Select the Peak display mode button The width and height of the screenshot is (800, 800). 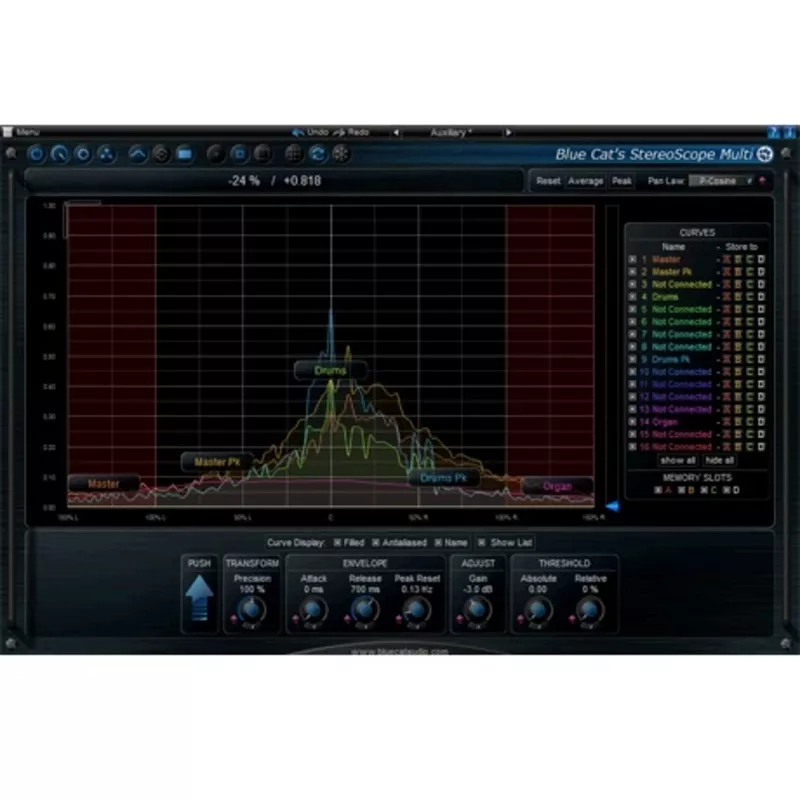pyautogui.click(x=621, y=181)
